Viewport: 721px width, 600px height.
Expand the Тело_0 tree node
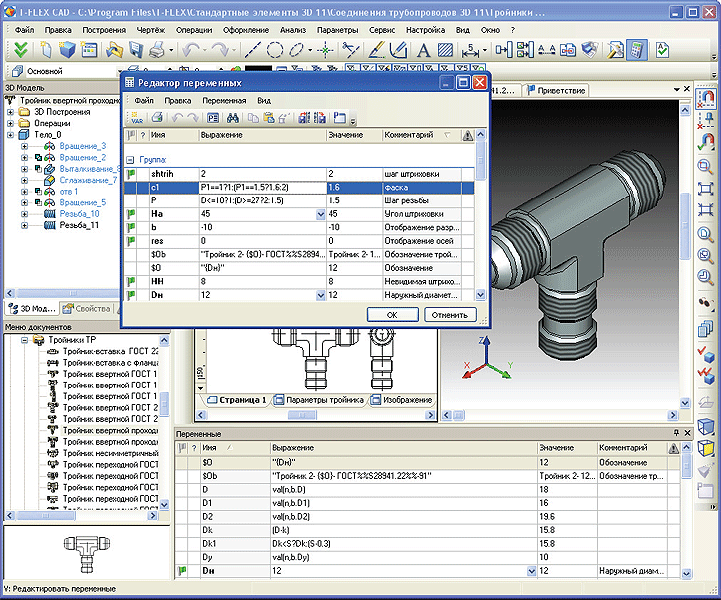click(x=10, y=135)
